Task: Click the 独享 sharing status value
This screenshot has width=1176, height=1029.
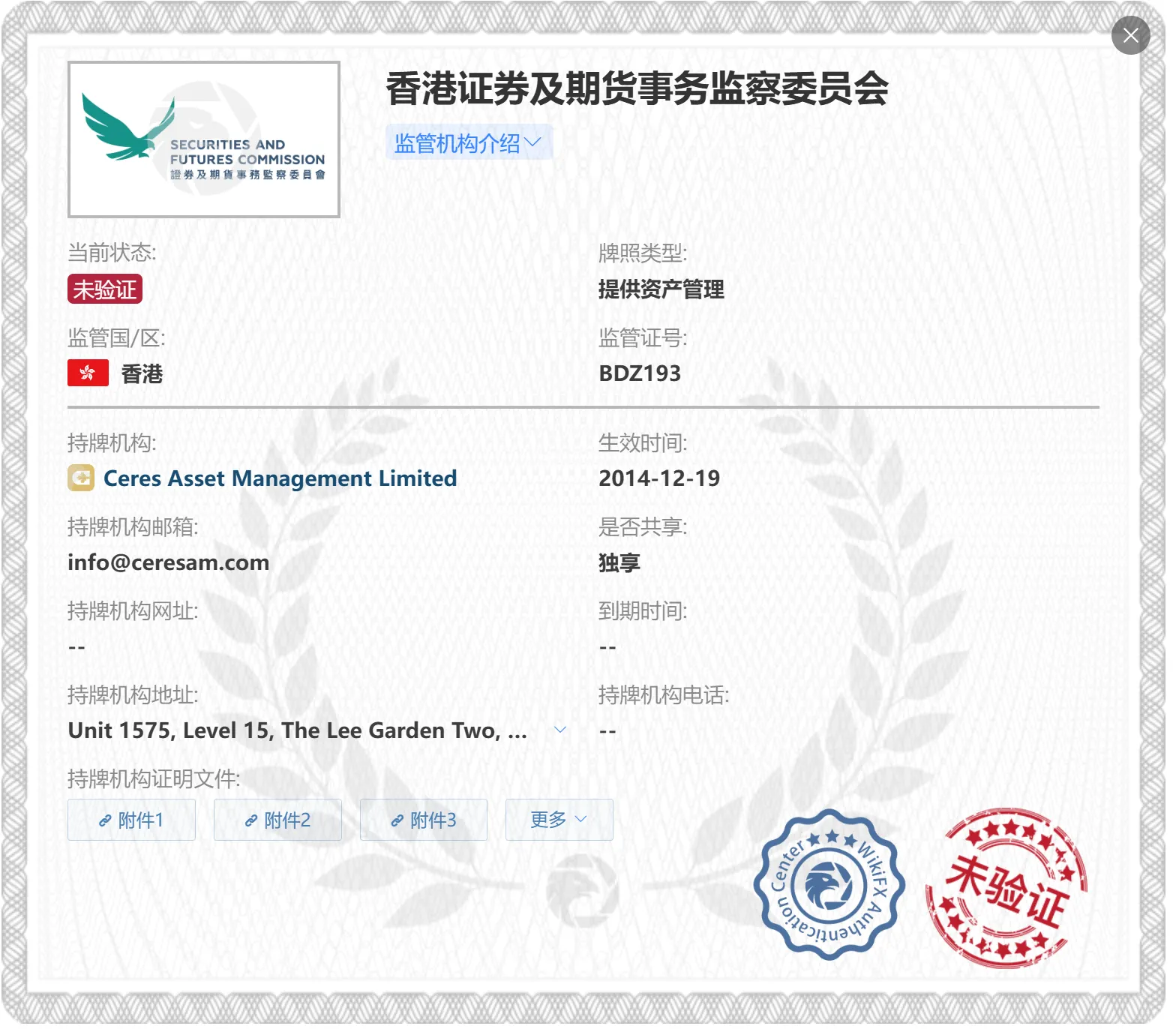Action: click(619, 562)
